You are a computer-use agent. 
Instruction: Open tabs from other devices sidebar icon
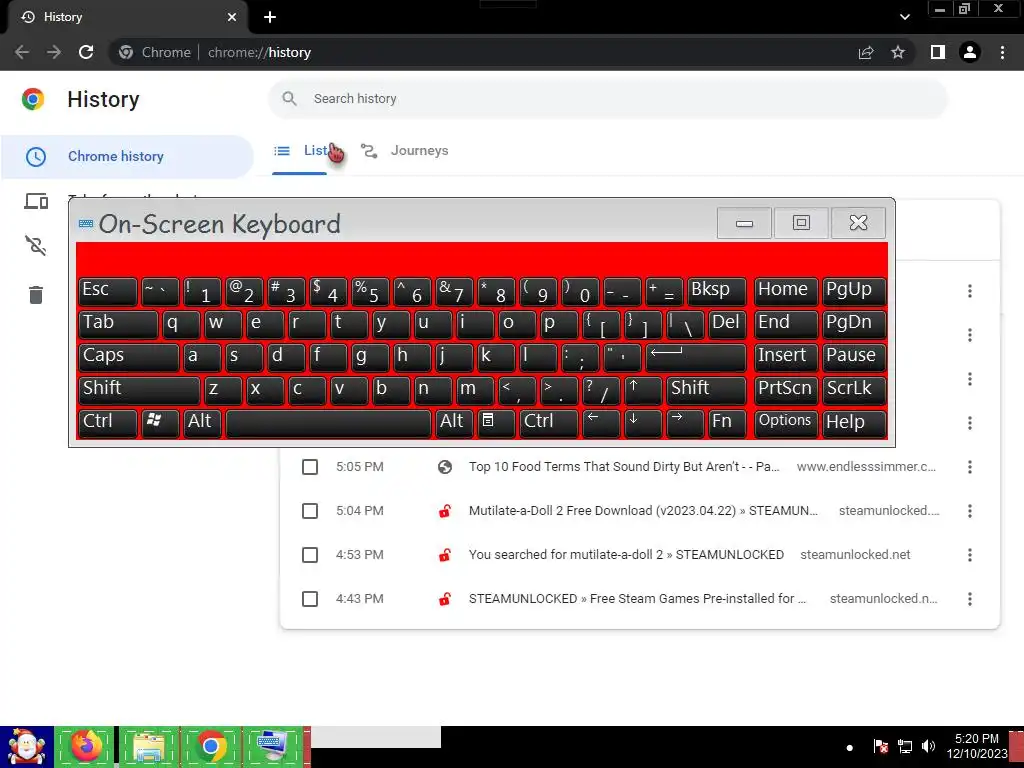36,201
